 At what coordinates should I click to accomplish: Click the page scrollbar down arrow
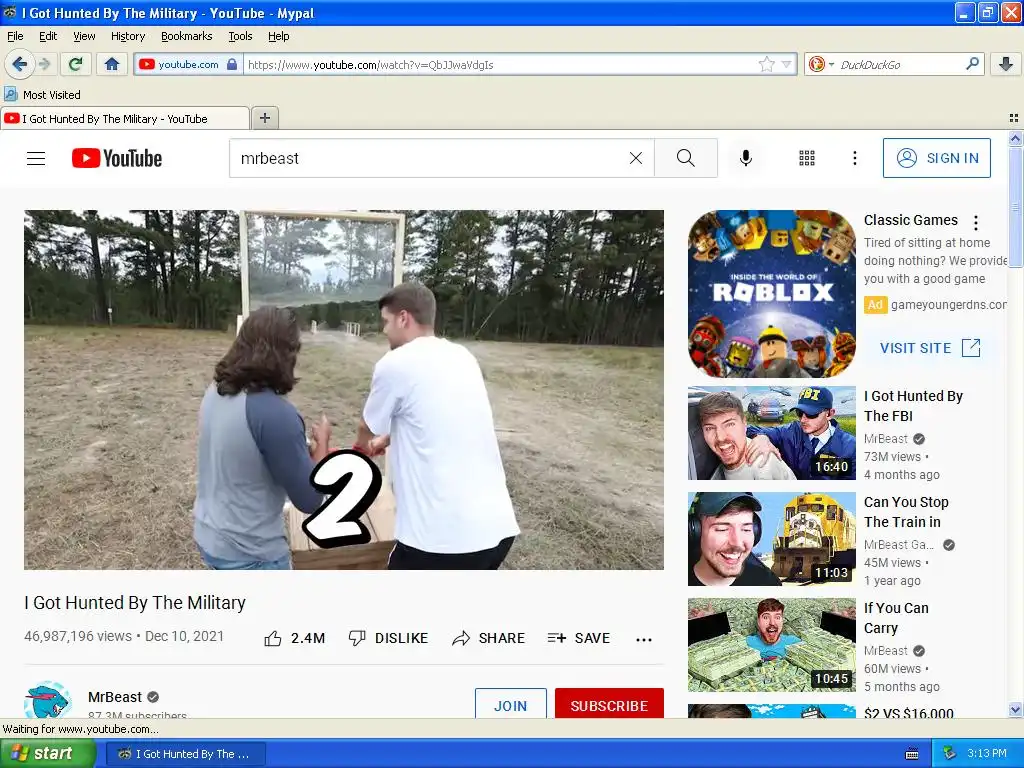tap(1015, 709)
